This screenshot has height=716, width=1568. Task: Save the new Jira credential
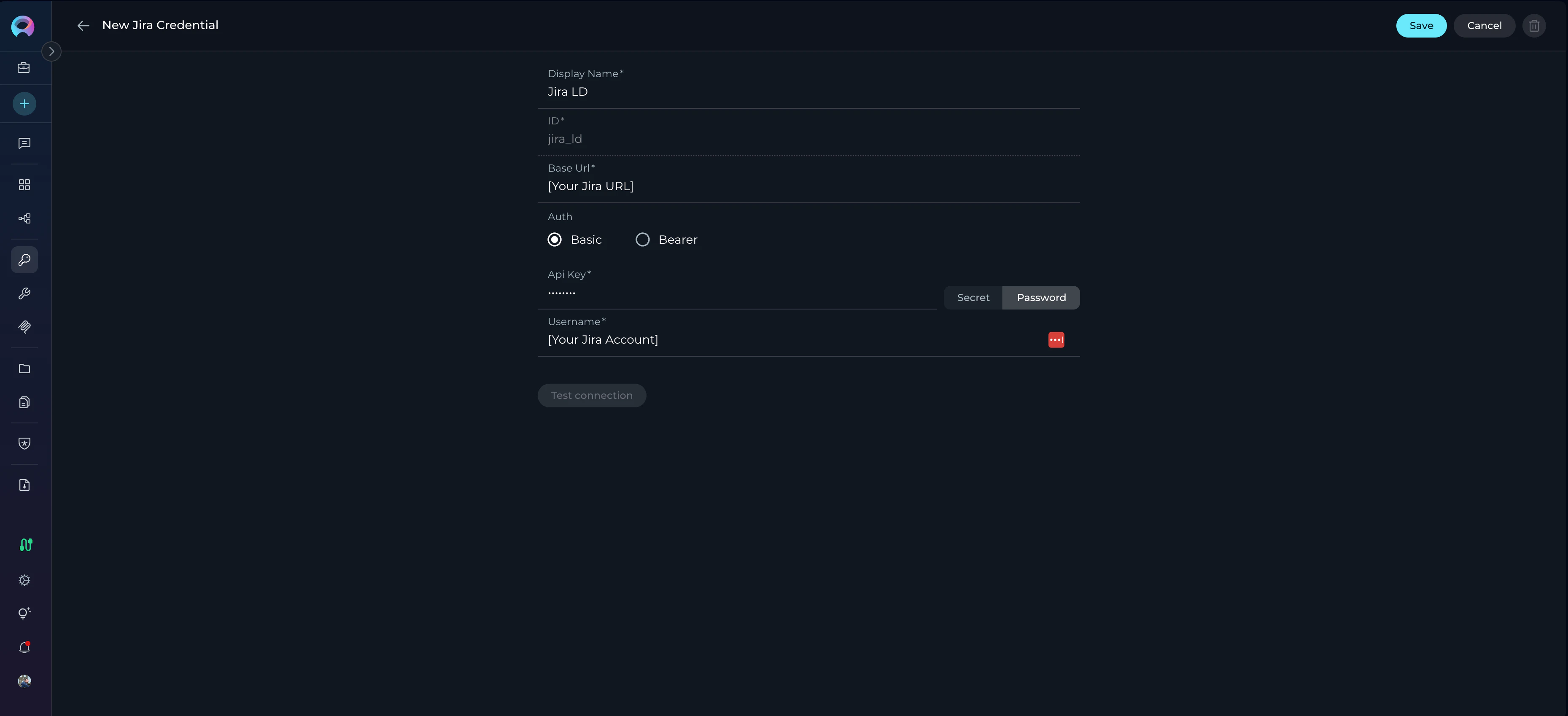[x=1421, y=26]
